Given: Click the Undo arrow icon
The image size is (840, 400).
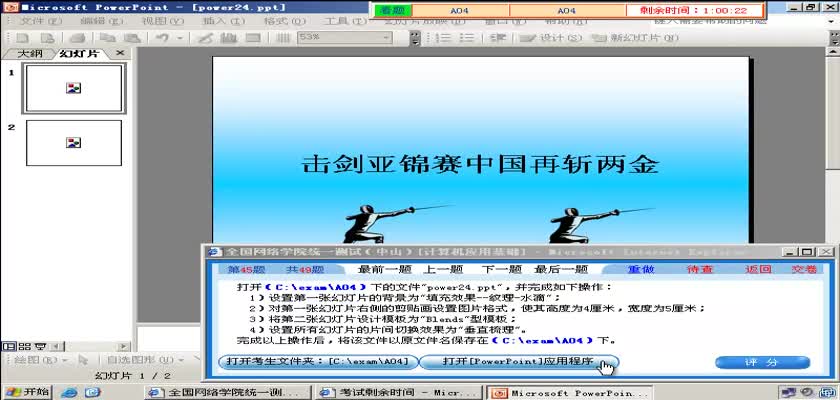Looking at the screenshot, I should [x=163, y=38].
